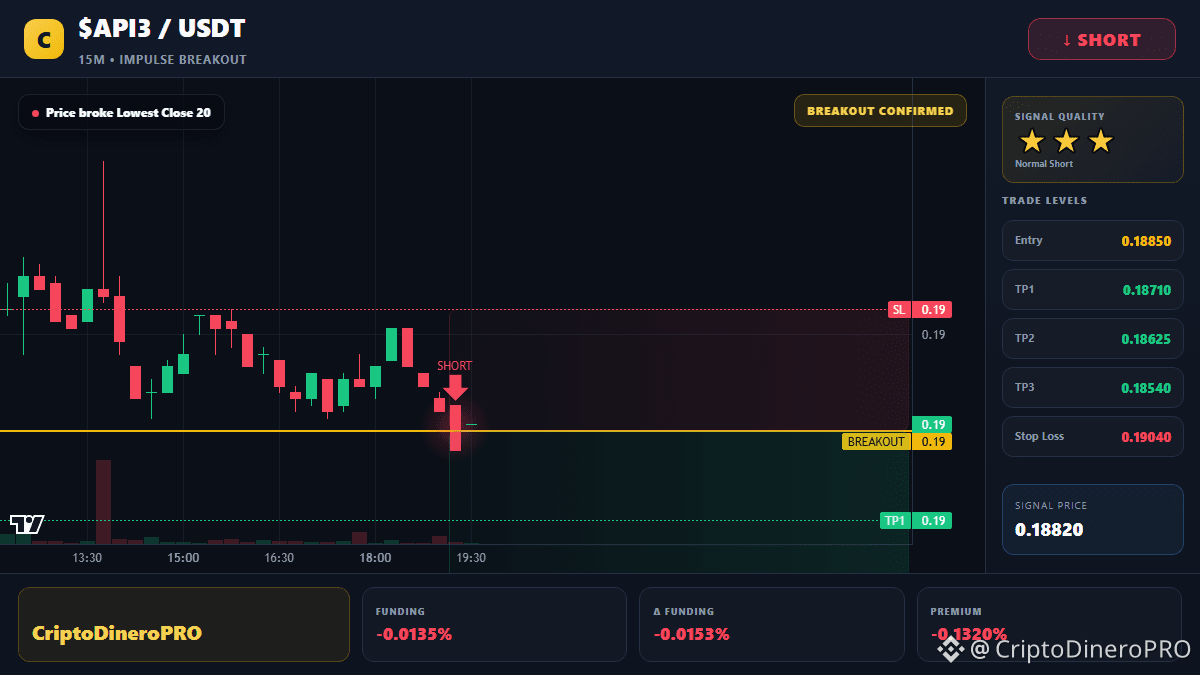Click the 18:00 time axis label
Viewport: 1200px width, 675px height.
tap(375, 558)
